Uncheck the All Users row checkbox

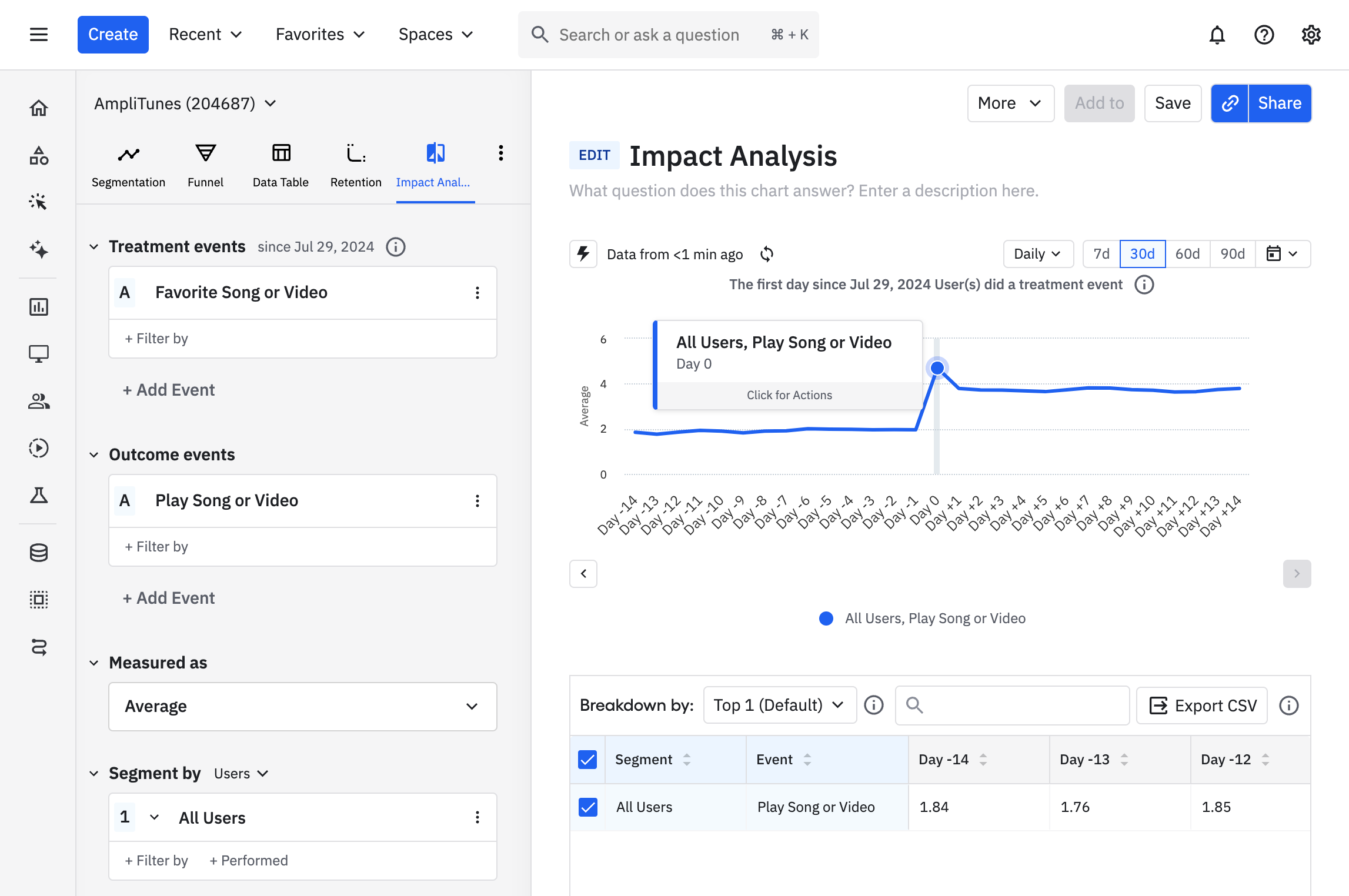[587, 807]
